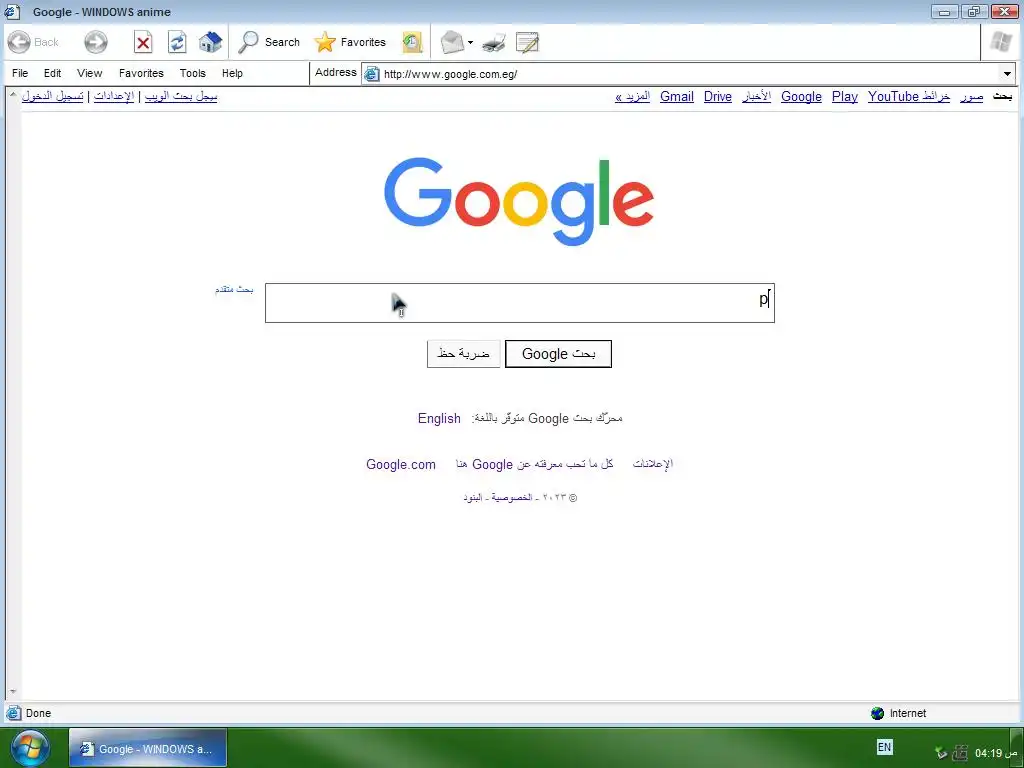The image size is (1024, 768).
Task: Click the first green tray icon beside clock
Action: [x=941, y=753]
